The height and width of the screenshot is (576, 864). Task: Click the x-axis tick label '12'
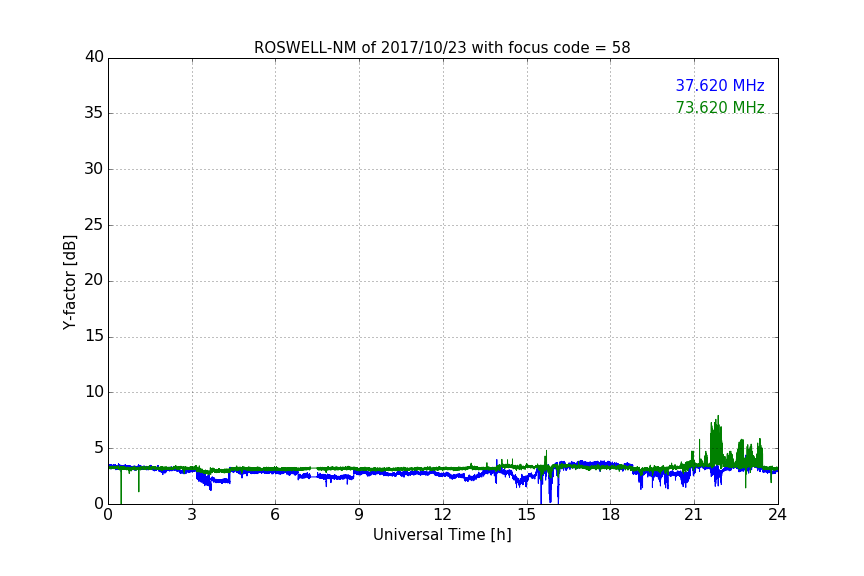pos(442,515)
